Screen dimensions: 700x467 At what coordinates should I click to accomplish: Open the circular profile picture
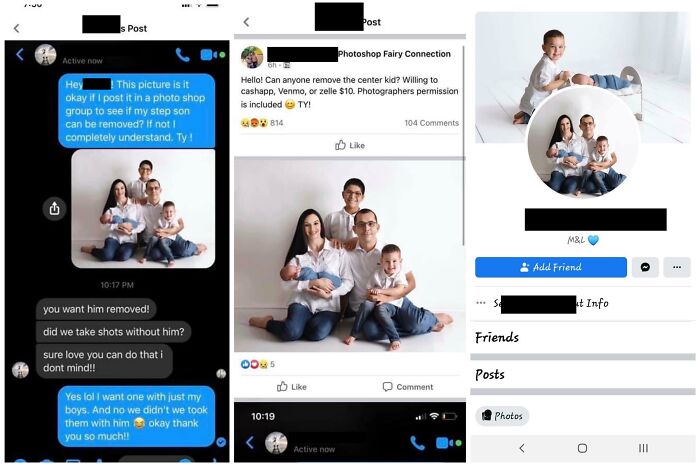pyautogui.click(x=583, y=142)
